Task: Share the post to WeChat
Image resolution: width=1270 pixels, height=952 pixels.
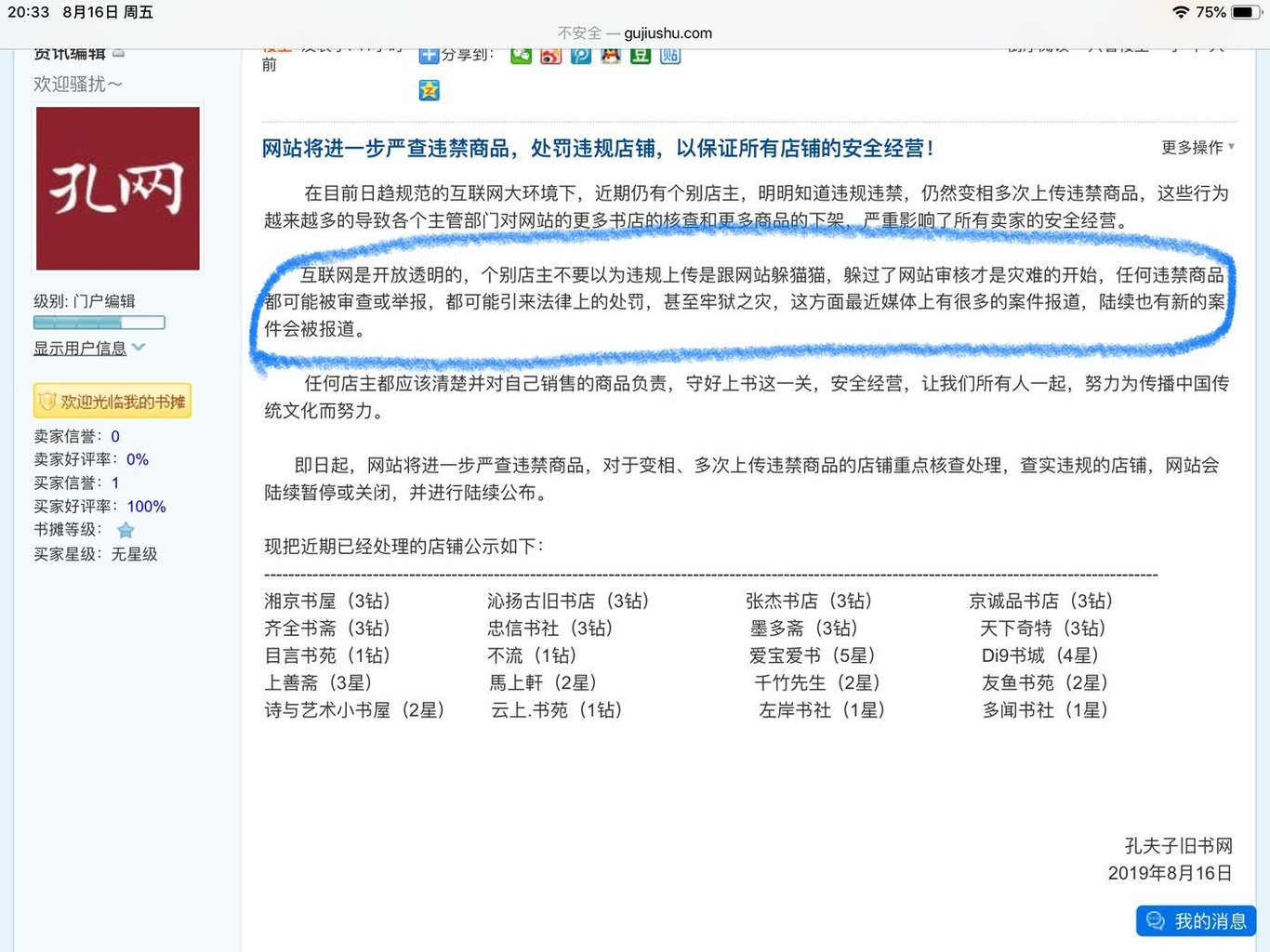Action: coord(521,56)
